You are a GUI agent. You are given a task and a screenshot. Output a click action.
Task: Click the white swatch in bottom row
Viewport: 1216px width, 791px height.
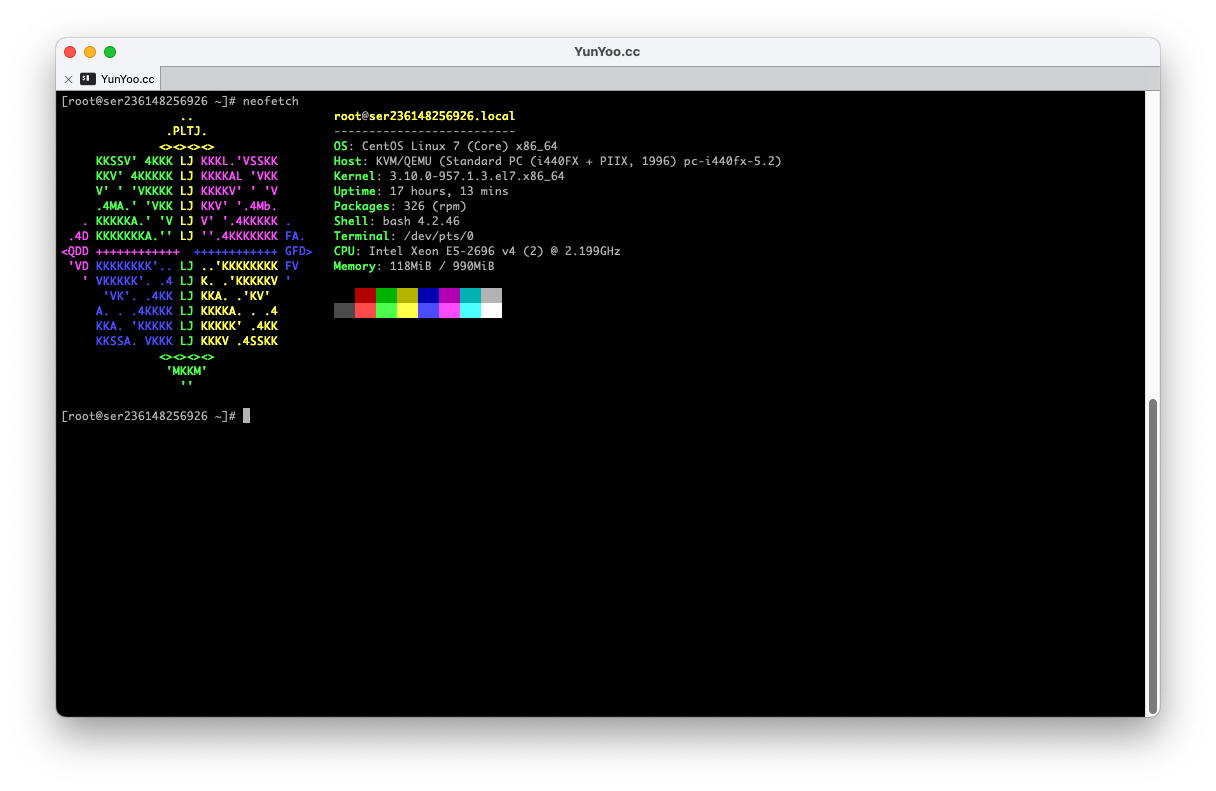point(491,310)
